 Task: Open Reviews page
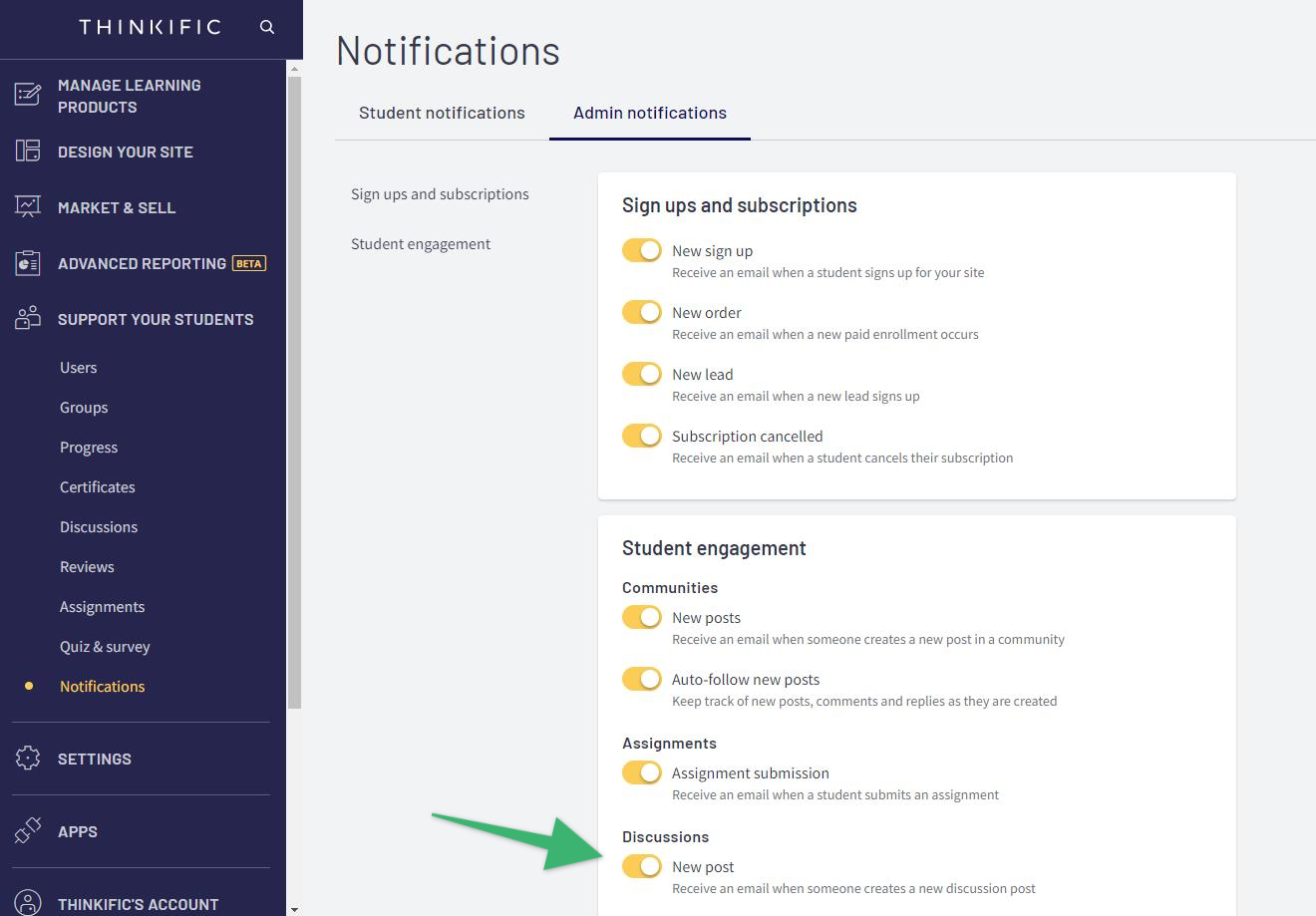click(87, 567)
